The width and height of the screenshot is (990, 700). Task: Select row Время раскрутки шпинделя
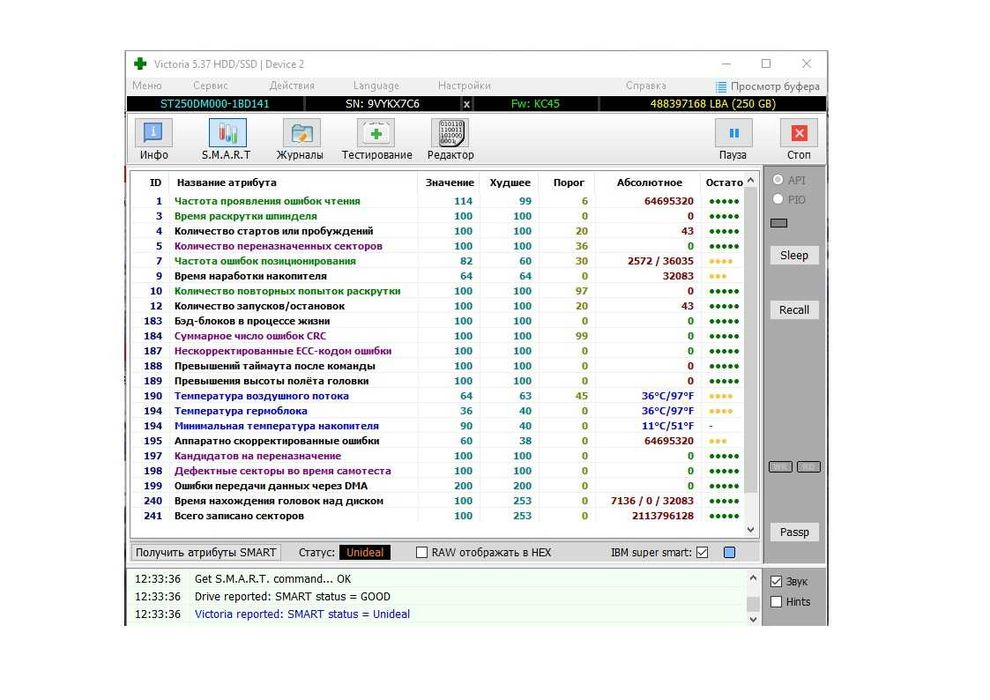437,217
